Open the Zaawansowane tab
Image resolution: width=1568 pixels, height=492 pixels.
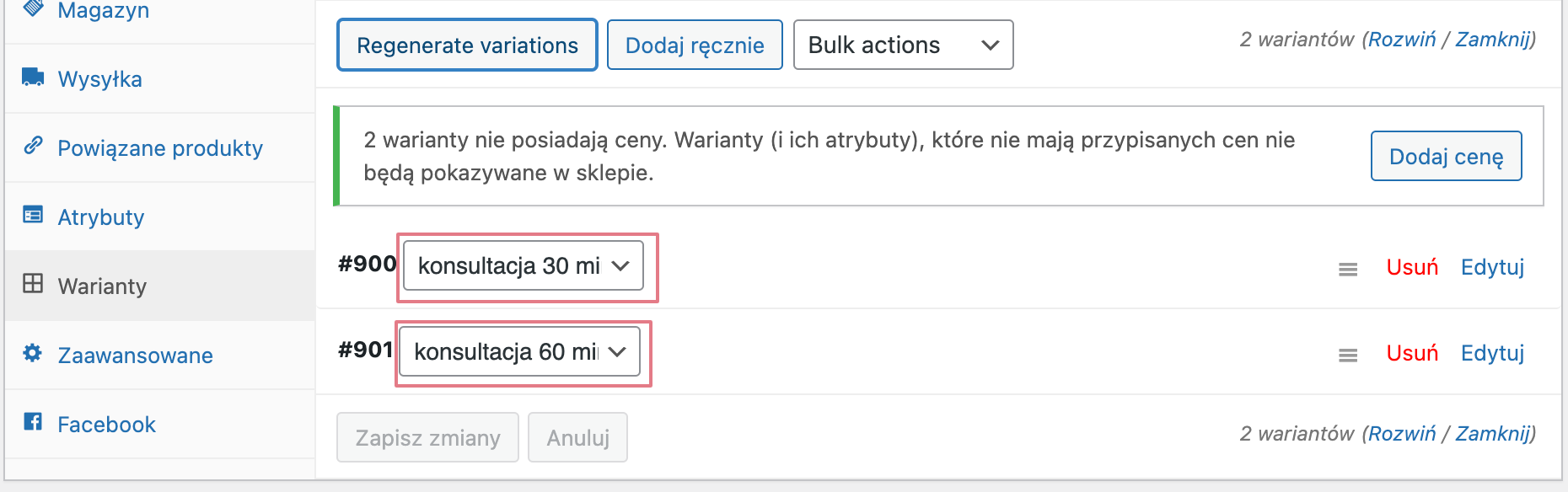pos(135,356)
